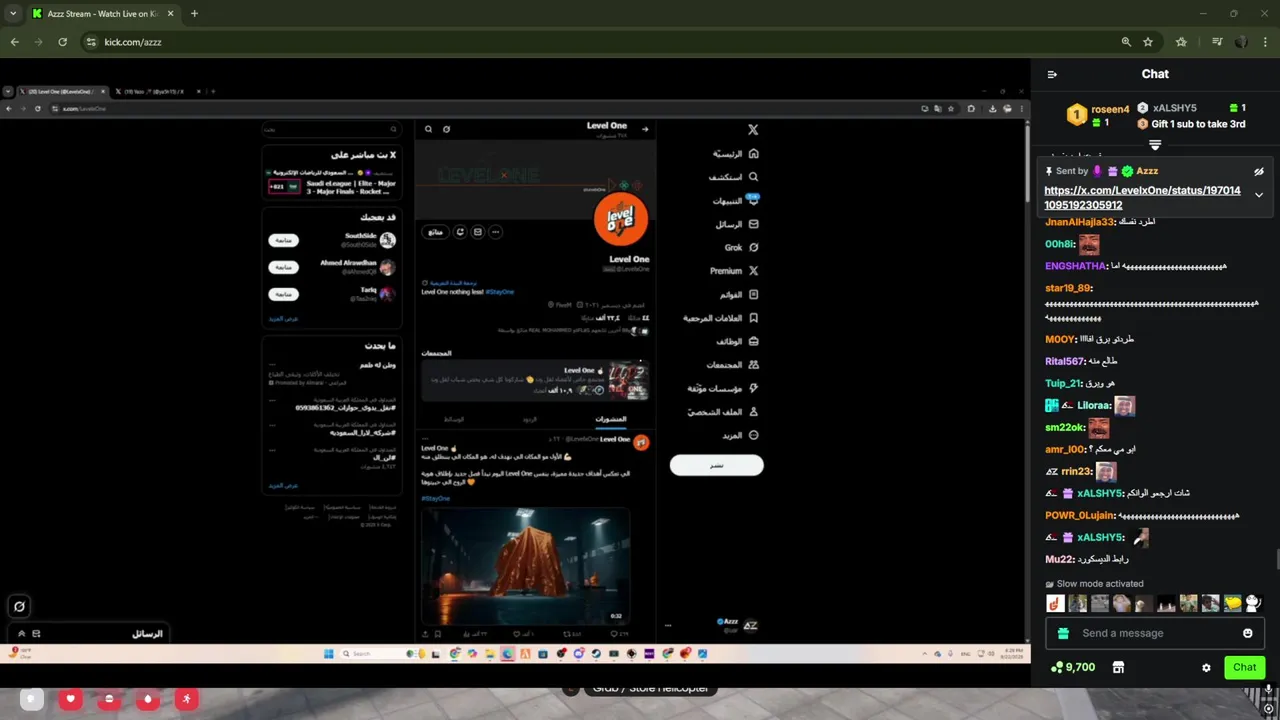Click the 9,700 channel points balance
Screen dimensions: 1280x720
point(1073,667)
